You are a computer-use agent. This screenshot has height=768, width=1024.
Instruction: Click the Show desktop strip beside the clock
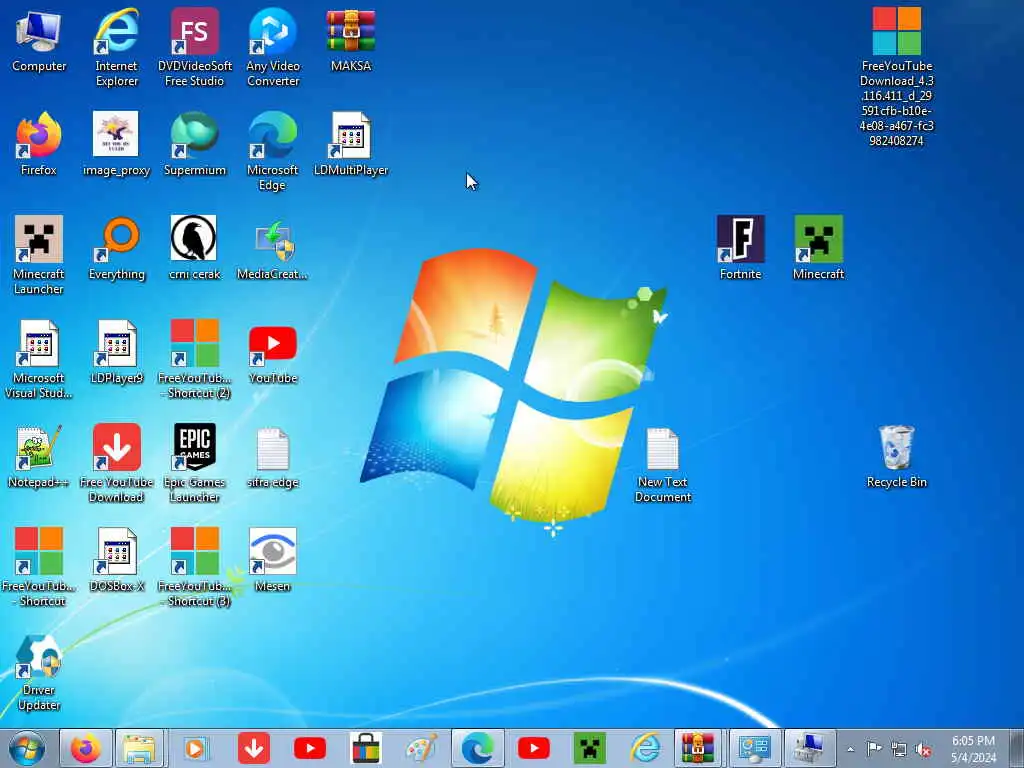pos(1017,748)
